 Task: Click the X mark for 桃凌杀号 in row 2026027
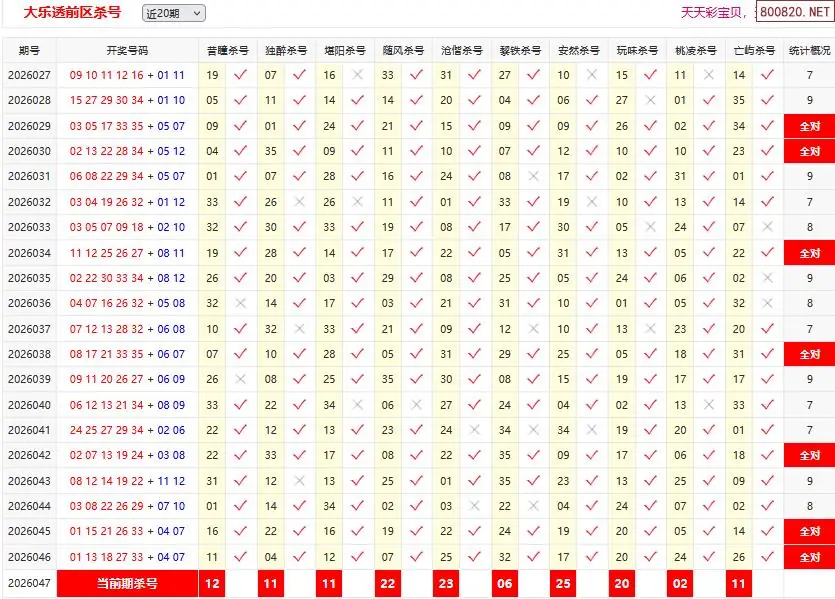pyautogui.click(x=709, y=75)
